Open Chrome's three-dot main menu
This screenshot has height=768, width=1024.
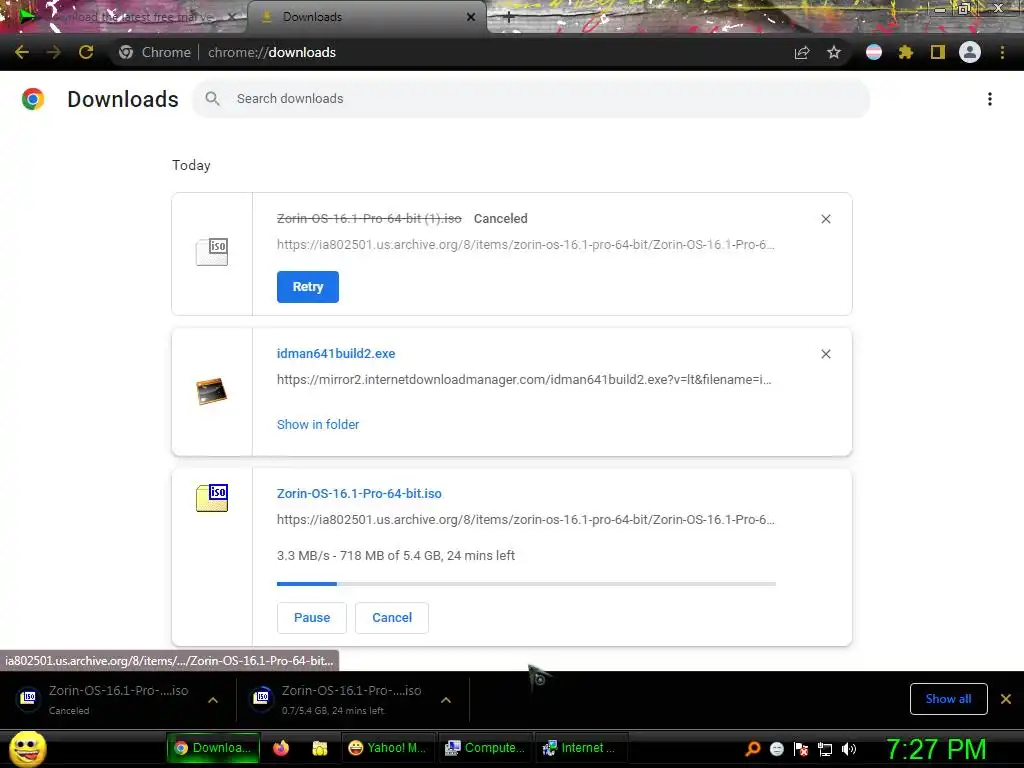pyautogui.click(x=1002, y=52)
